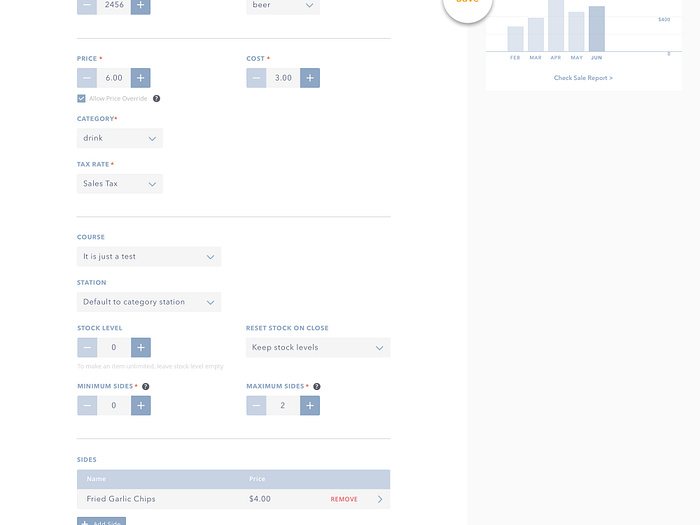The width and height of the screenshot is (700, 525).
Task: Open the Category dropdown showing drink
Action: pyautogui.click(x=120, y=138)
